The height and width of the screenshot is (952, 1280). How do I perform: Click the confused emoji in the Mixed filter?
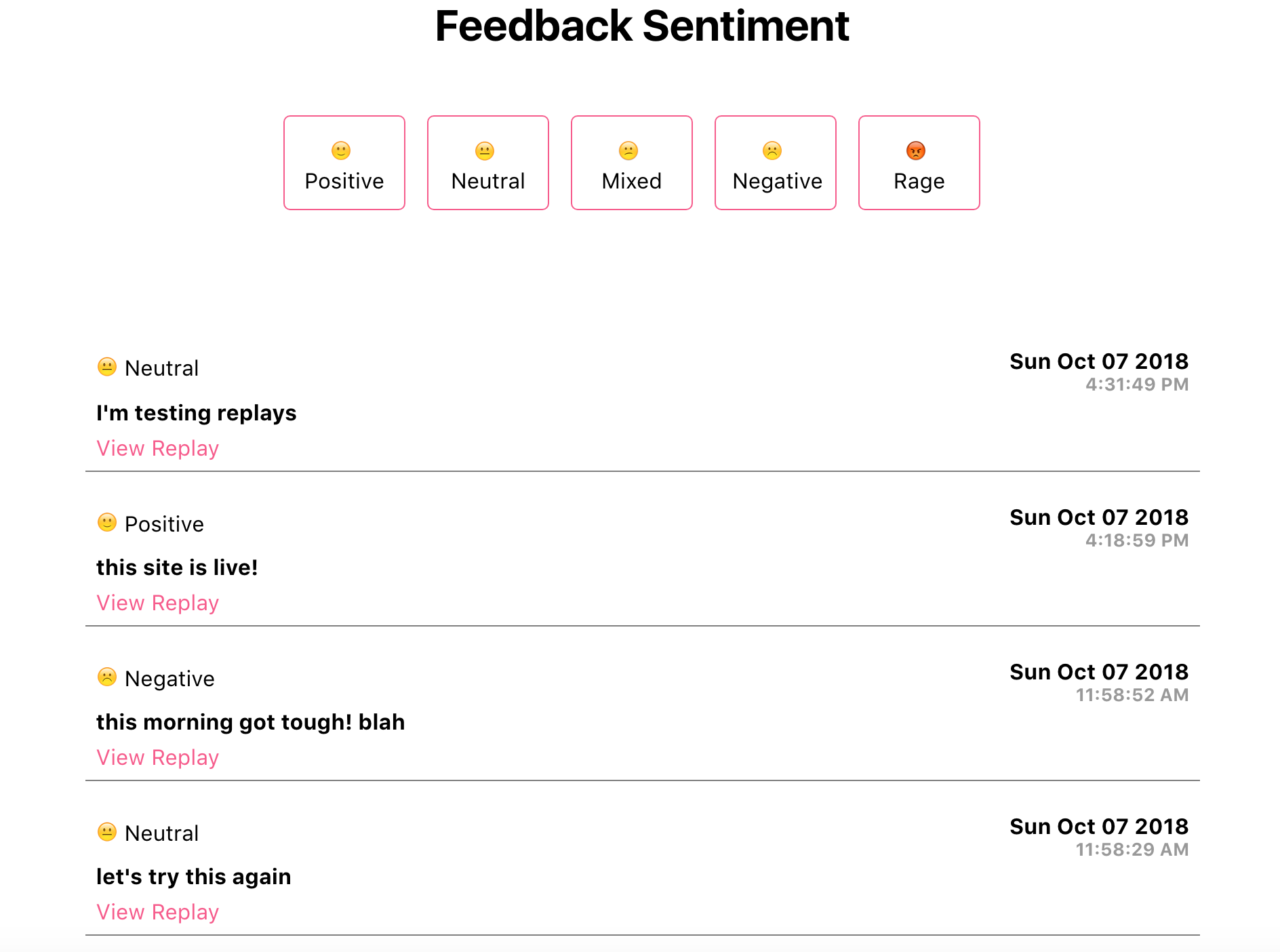tap(628, 151)
